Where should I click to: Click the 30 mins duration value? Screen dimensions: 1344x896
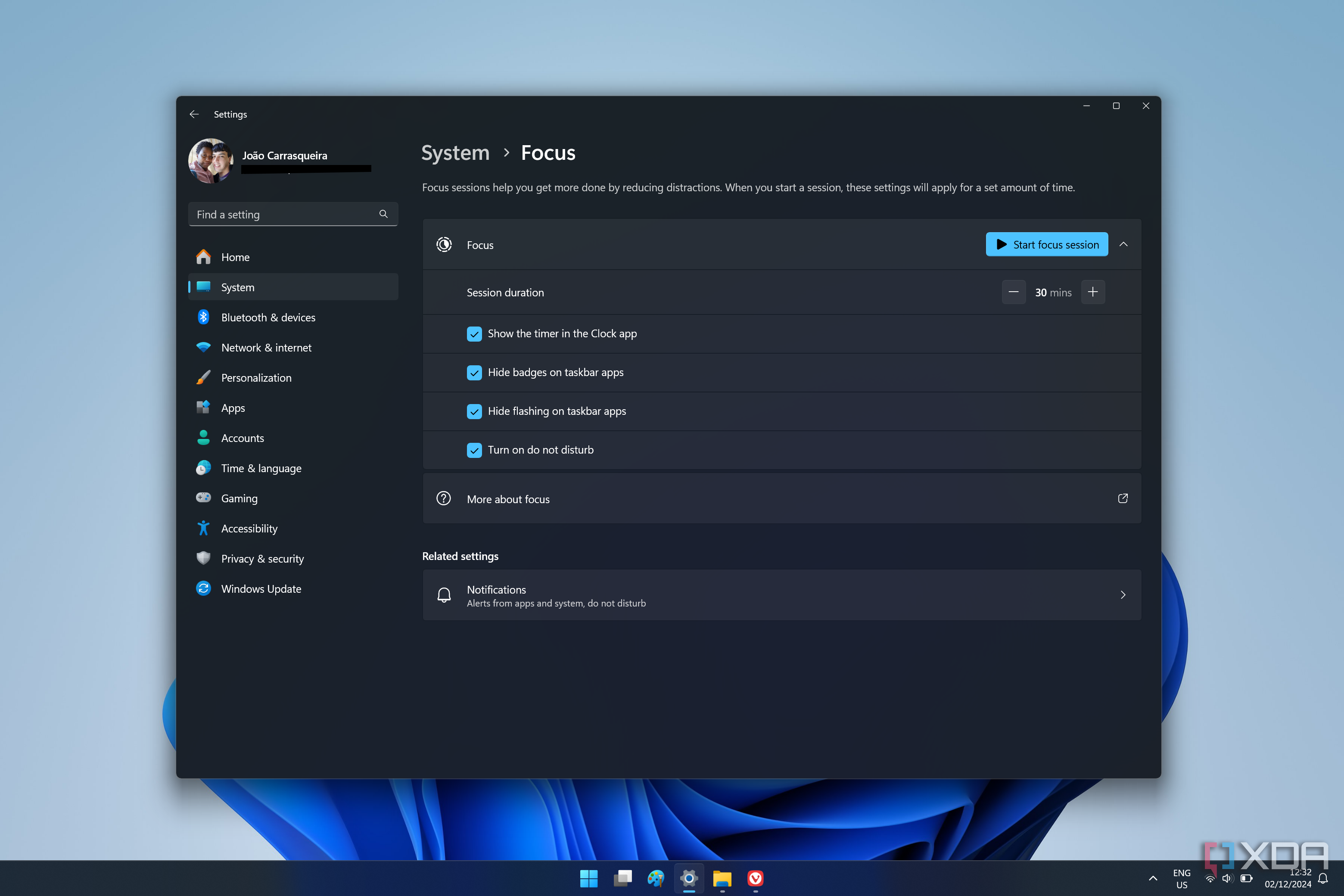point(1053,292)
